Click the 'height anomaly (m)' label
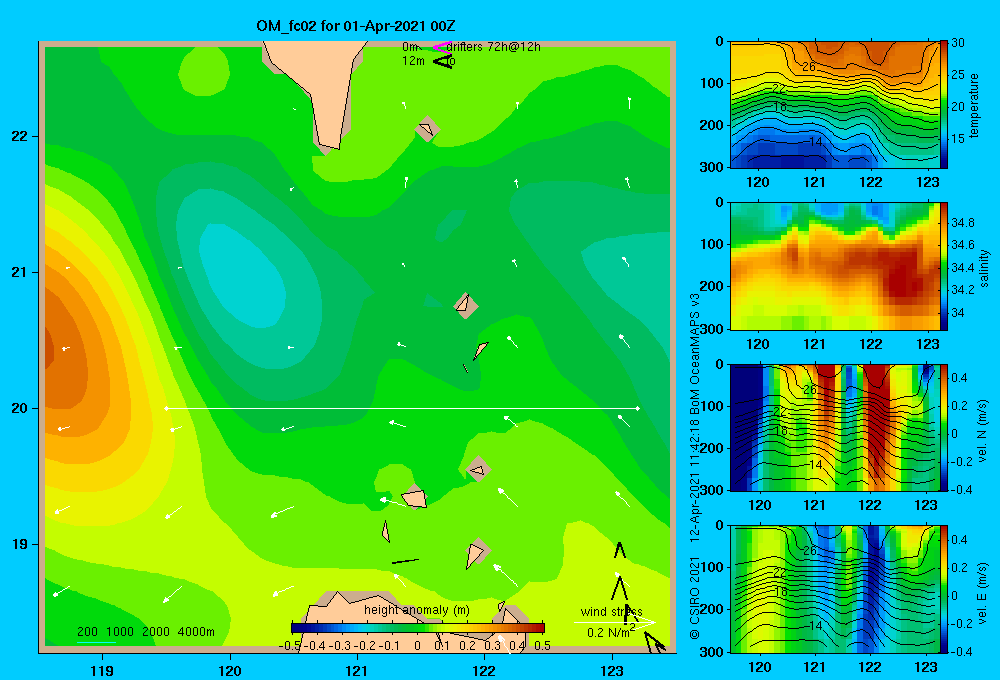This screenshot has width=1000, height=680. [416, 610]
